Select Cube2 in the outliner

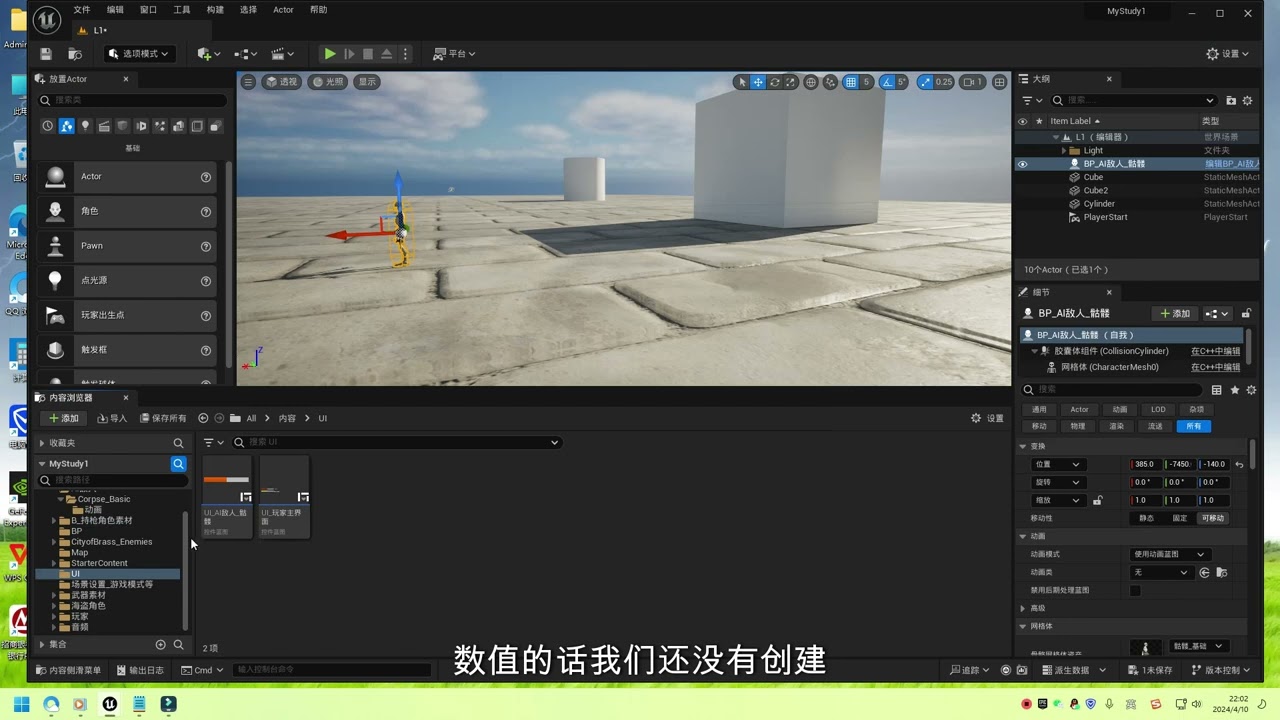tap(1095, 190)
